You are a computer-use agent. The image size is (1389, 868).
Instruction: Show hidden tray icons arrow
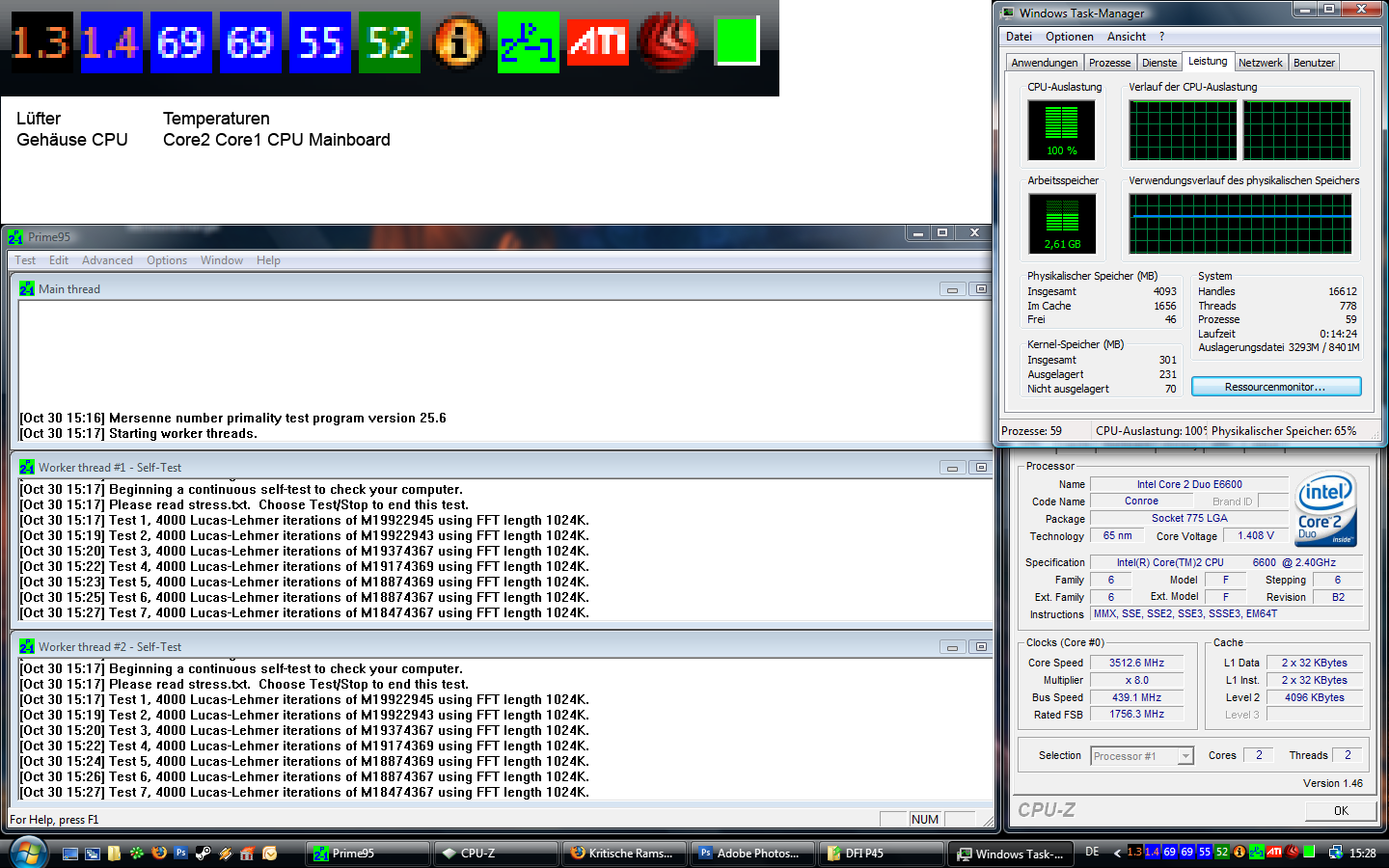[1117, 853]
